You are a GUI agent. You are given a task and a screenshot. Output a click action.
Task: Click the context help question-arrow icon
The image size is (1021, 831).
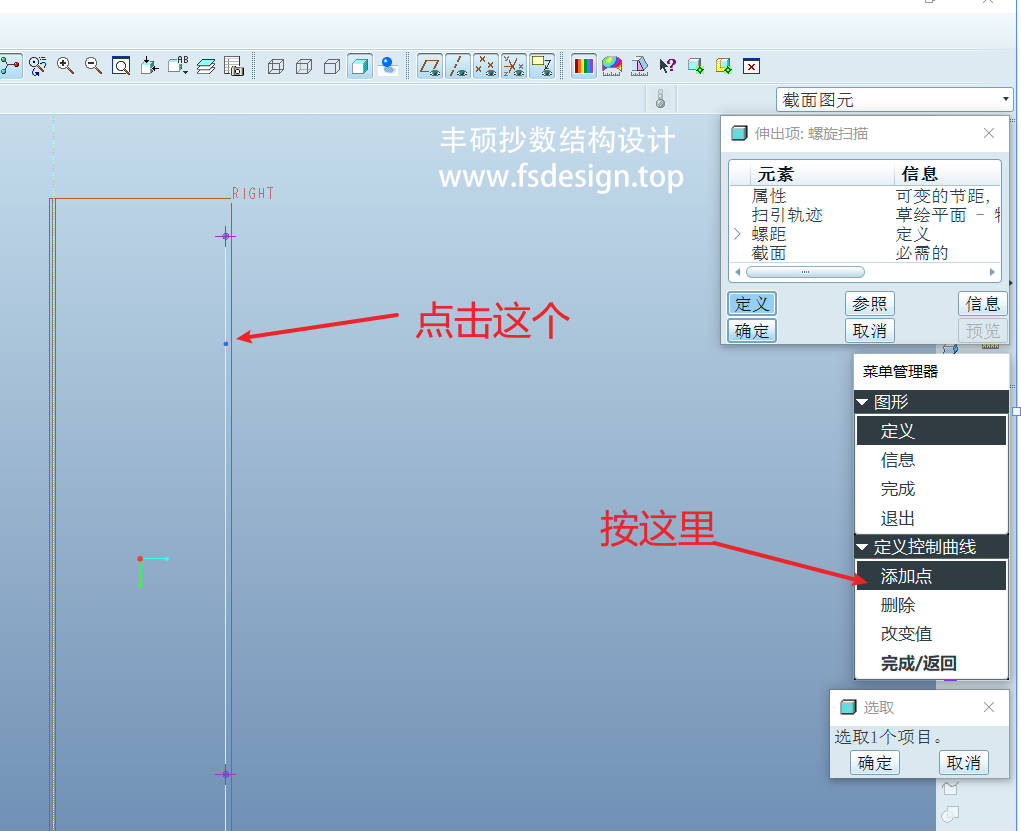point(667,66)
